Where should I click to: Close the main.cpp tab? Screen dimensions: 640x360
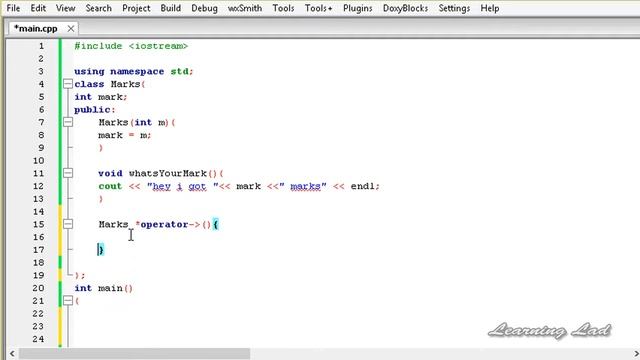tap(71, 29)
